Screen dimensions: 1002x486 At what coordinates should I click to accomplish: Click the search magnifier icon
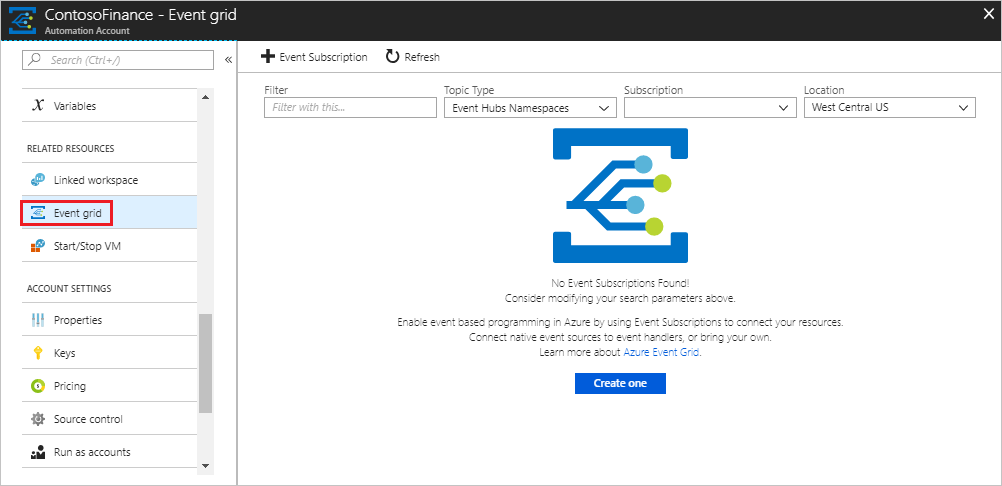[37, 60]
